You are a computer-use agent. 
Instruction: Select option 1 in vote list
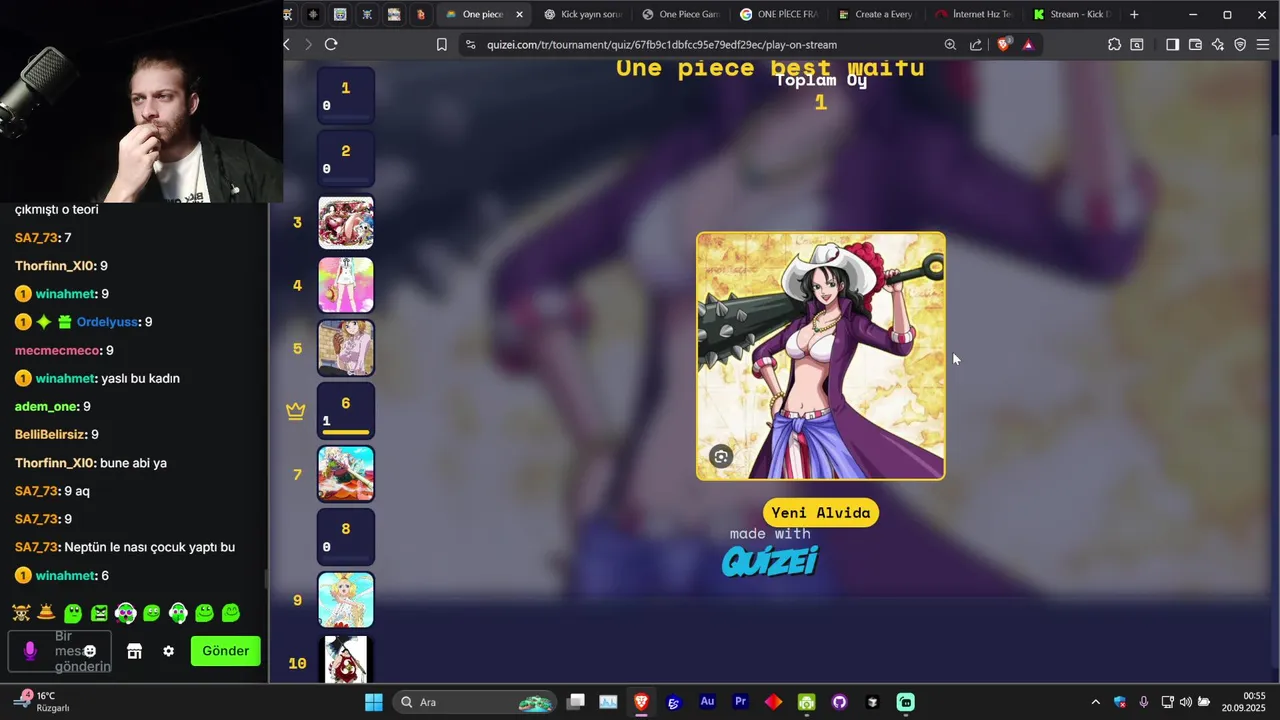click(x=346, y=96)
